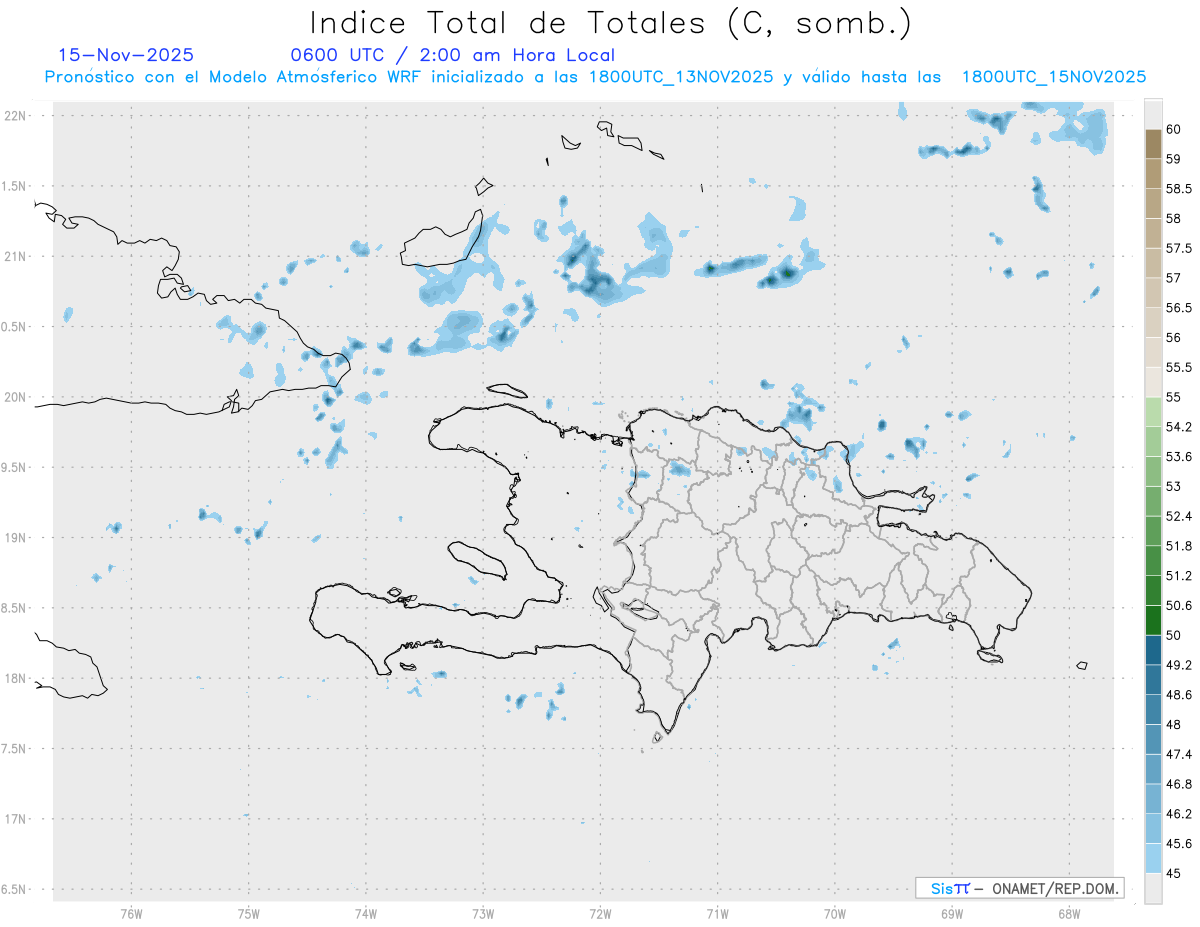Select beige swatch between 55 and 55.5
This screenshot has width=1200, height=927.
tap(1153, 382)
